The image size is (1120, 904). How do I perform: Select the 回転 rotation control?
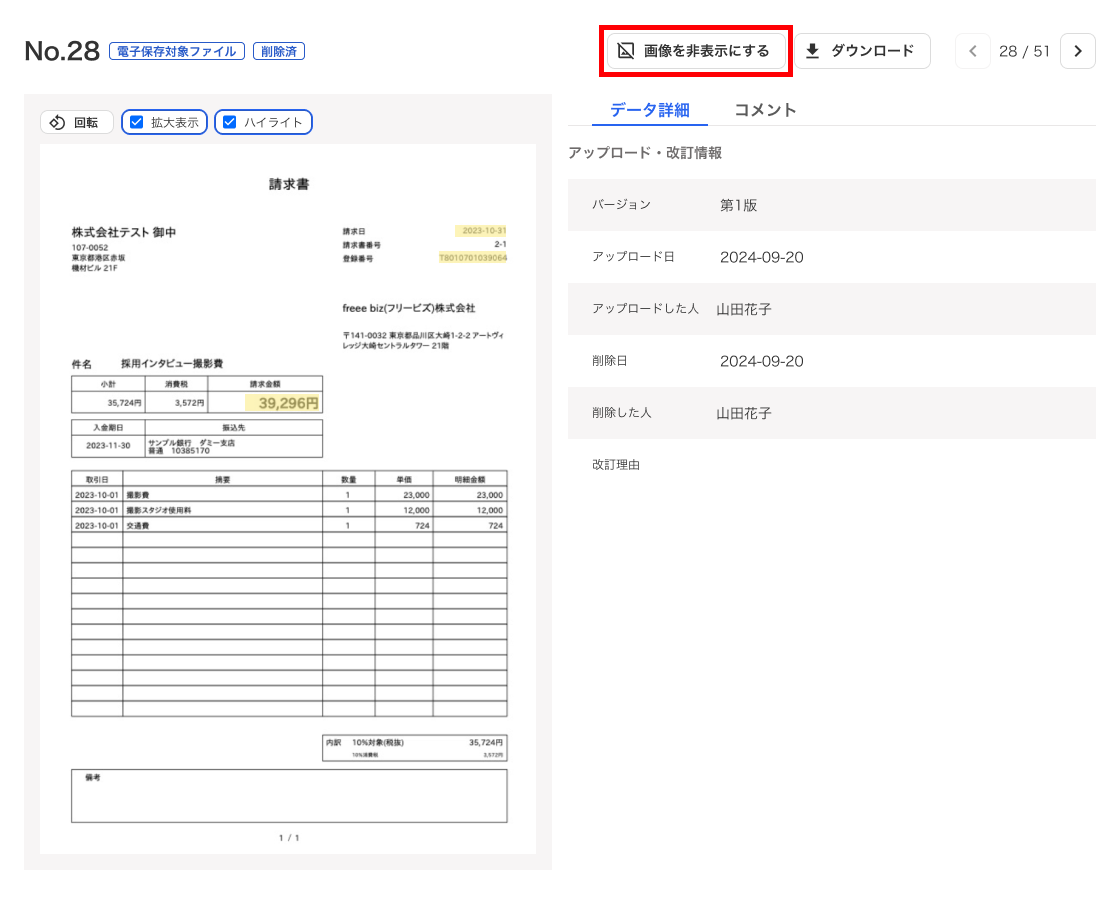tap(76, 122)
